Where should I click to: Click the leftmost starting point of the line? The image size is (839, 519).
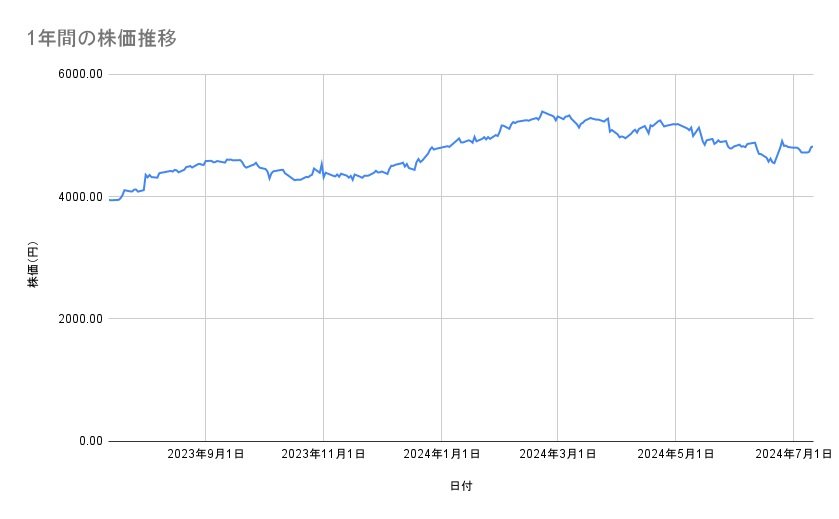[109, 200]
